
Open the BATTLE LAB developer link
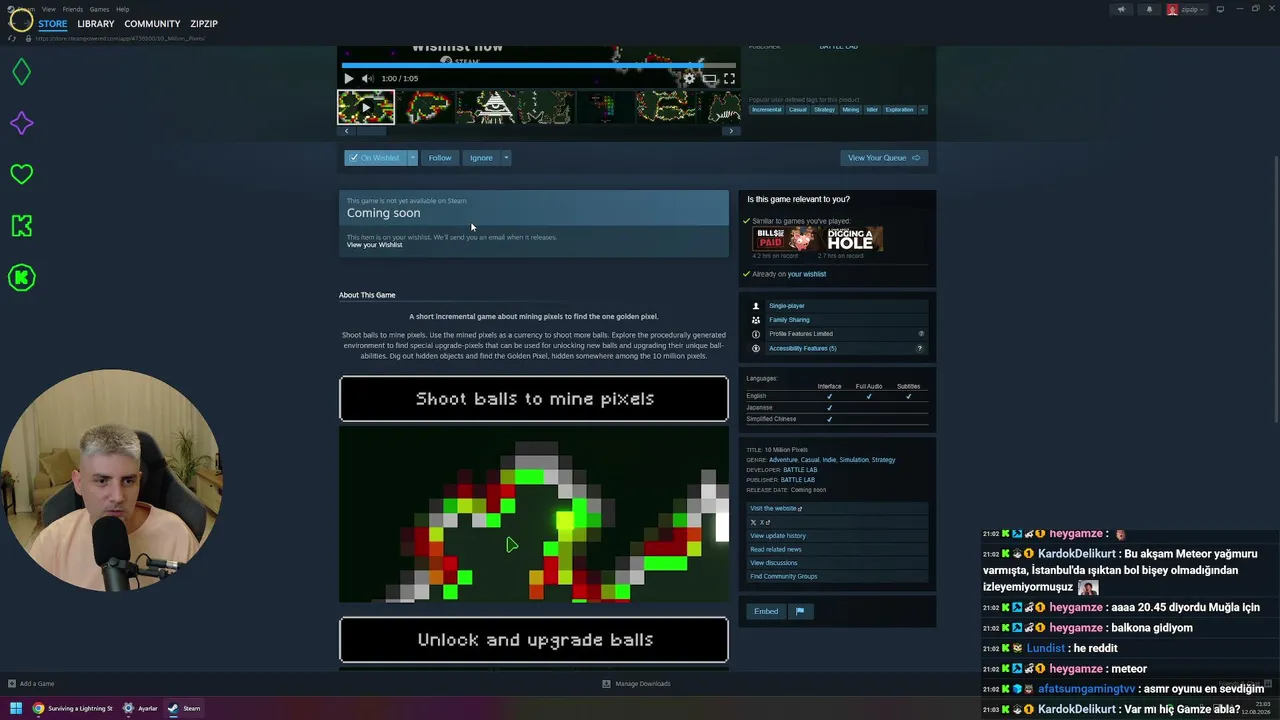pyautogui.click(x=800, y=470)
